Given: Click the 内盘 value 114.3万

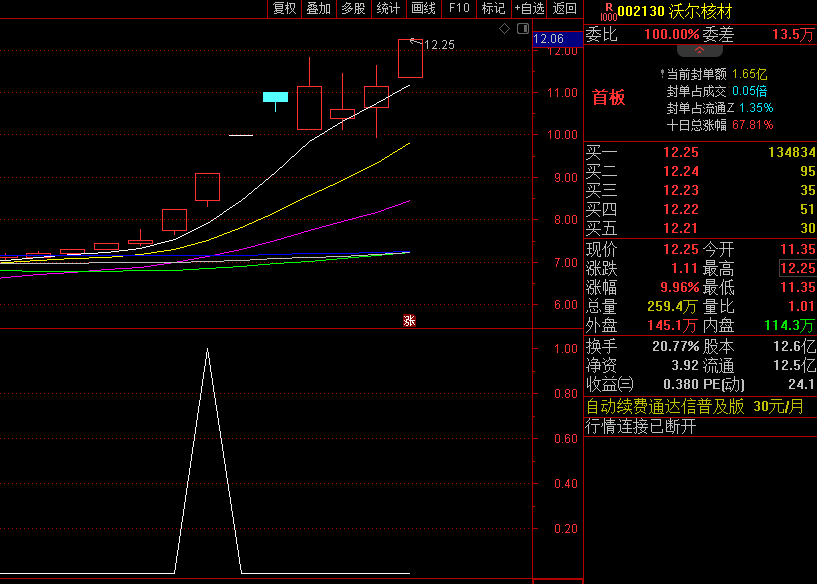Looking at the screenshot, I should click(x=789, y=326).
